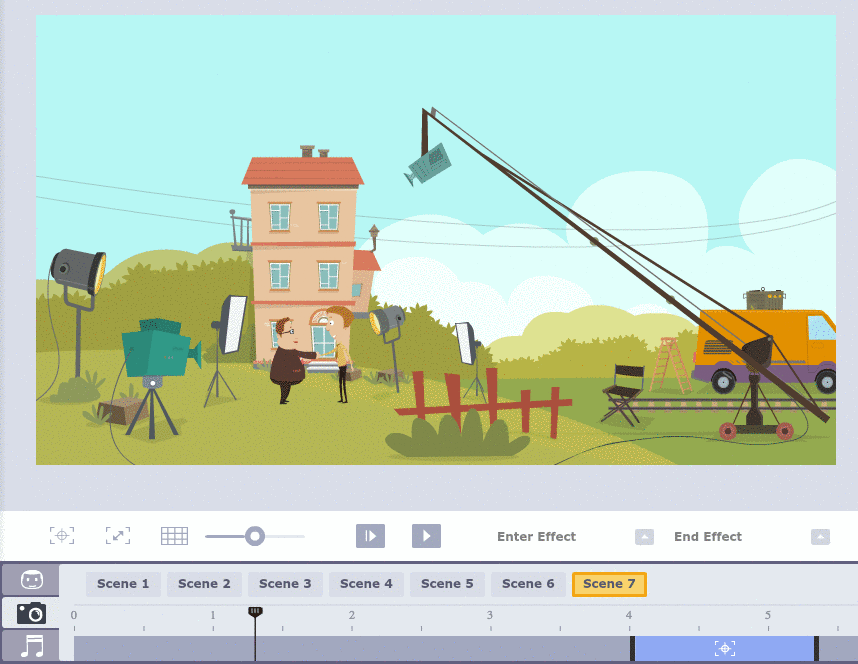This screenshot has height=664, width=858.
Task: Switch to Scene 1 tab
Action: click(123, 584)
